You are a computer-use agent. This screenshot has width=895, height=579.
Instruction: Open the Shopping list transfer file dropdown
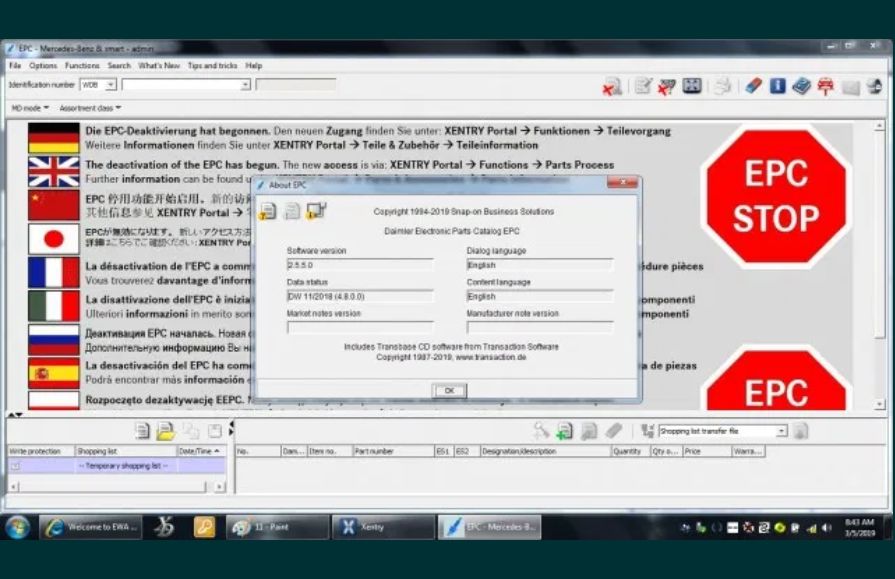(781, 431)
